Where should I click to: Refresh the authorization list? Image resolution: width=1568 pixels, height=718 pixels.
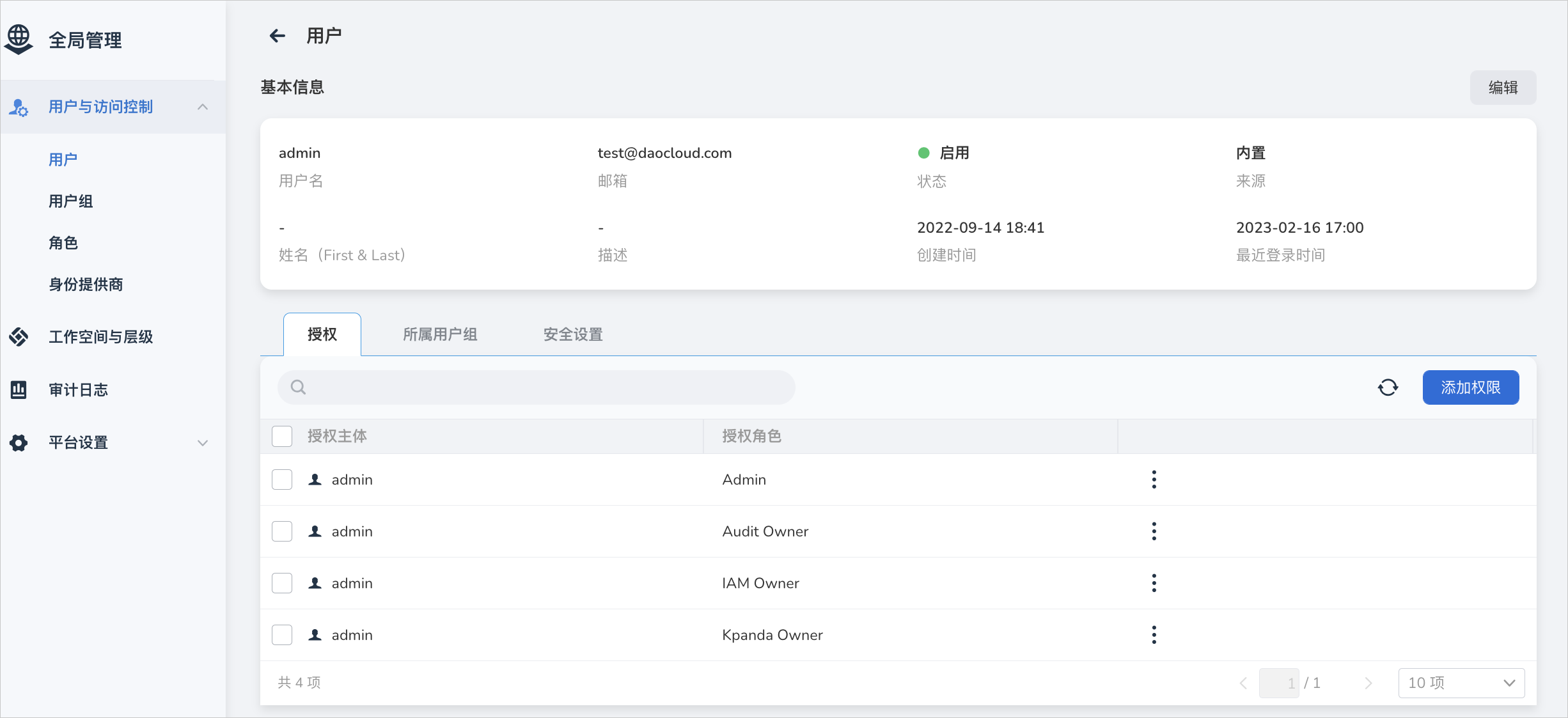[1388, 387]
